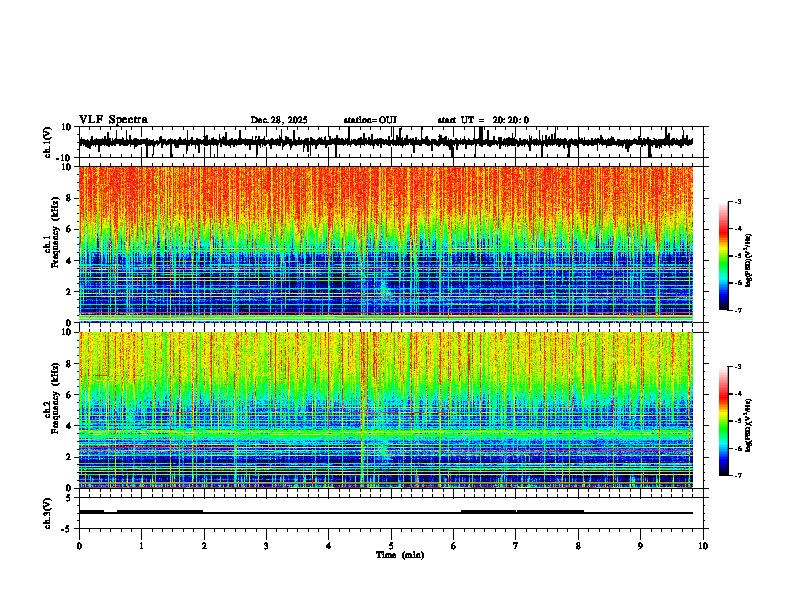
Task: Click the "-3" label on ch.1 color scale
Action: tap(737, 201)
